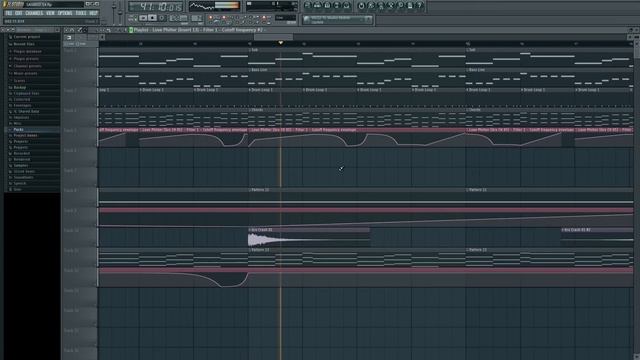This screenshot has height=360, width=640.
Task: Open the TOOLS menu
Action: (81, 13)
